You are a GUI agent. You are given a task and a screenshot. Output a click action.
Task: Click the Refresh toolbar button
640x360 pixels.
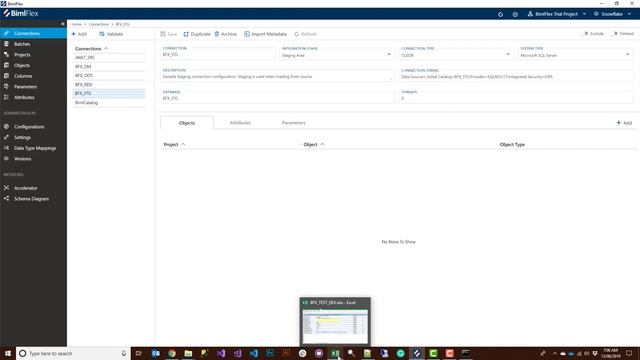[x=306, y=34]
